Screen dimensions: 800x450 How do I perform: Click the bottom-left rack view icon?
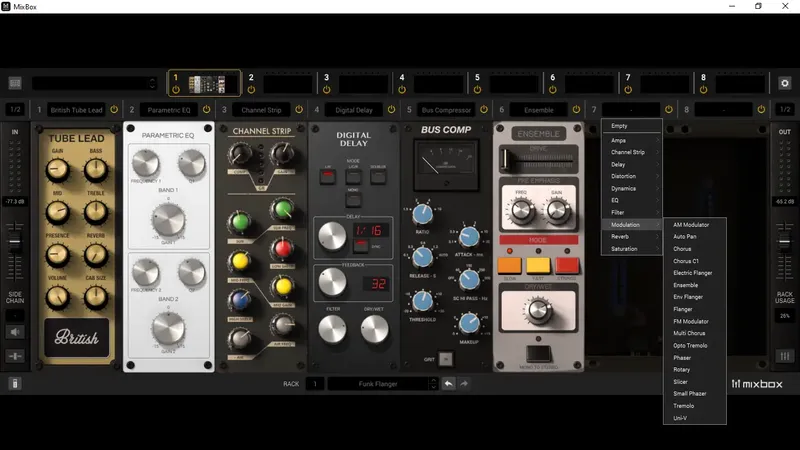(15, 384)
